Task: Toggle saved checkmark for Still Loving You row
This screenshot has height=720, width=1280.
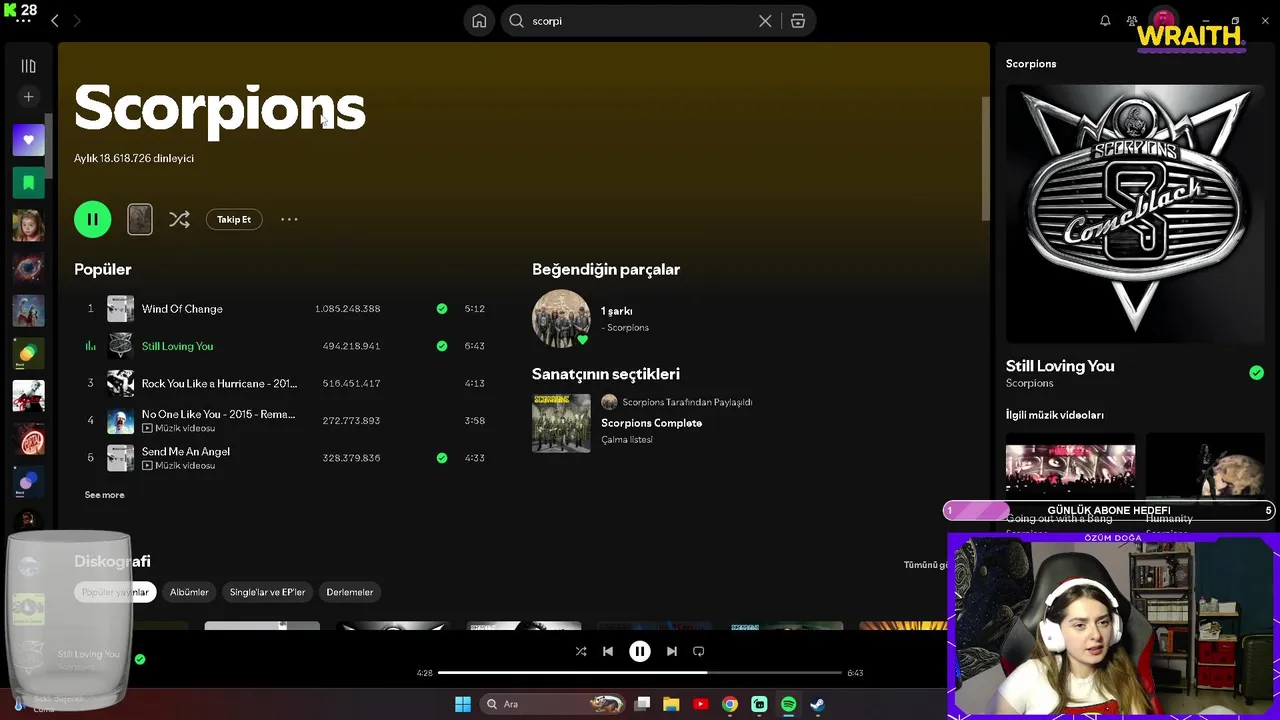Action: pyautogui.click(x=442, y=346)
